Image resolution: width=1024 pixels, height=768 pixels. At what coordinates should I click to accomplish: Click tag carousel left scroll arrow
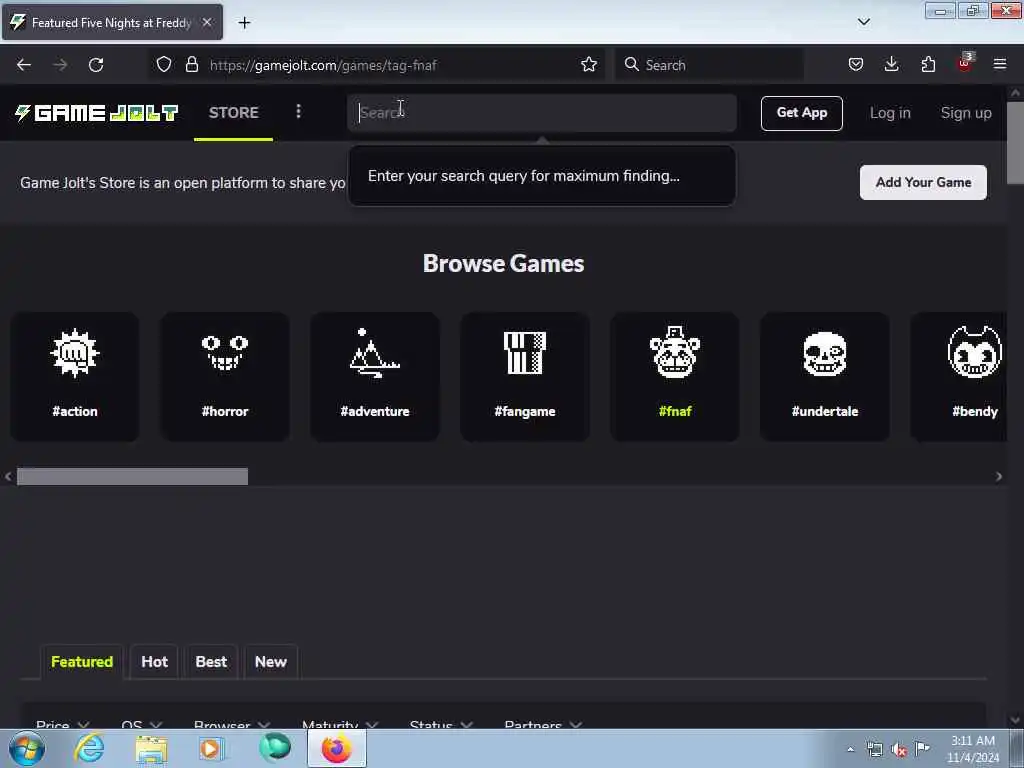8,476
